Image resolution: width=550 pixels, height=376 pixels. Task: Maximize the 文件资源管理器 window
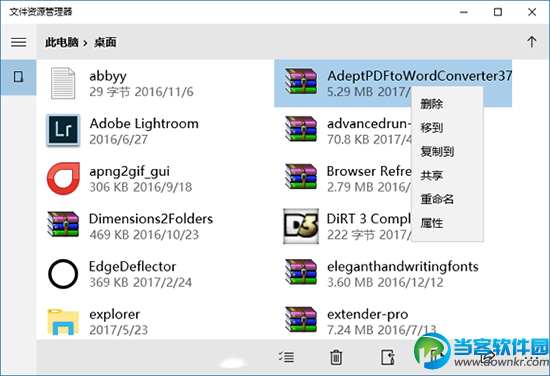(x=498, y=12)
